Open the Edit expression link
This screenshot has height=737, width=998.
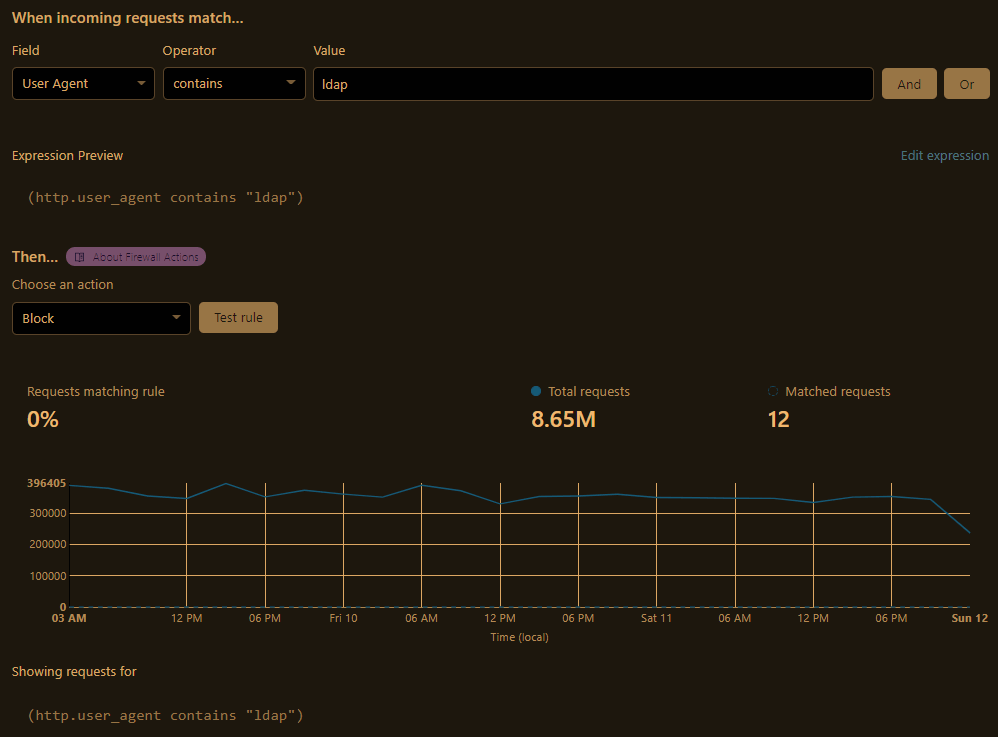pos(945,155)
